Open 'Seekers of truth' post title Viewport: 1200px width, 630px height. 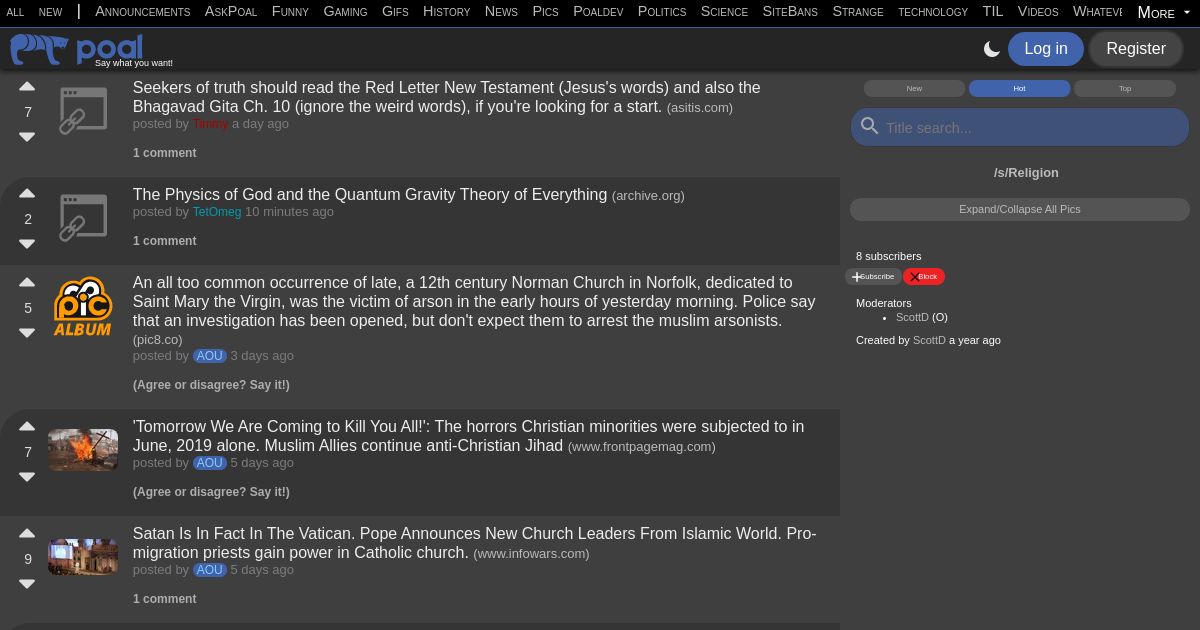click(x=447, y=97)
